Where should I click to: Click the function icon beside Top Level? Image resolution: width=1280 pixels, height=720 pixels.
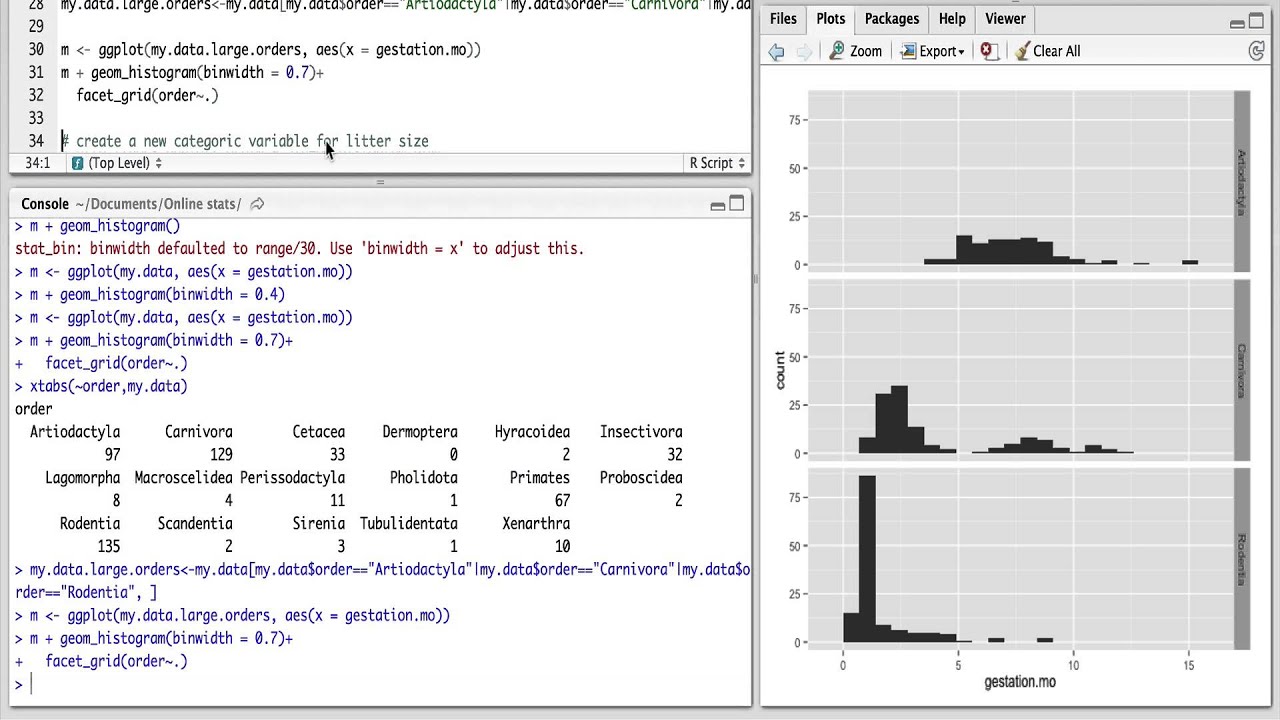(x=77, y=163)
